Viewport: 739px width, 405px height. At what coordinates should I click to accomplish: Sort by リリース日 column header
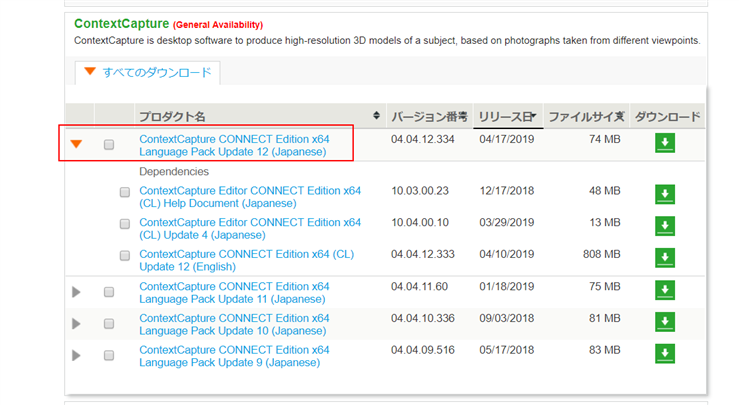point(508,116)
